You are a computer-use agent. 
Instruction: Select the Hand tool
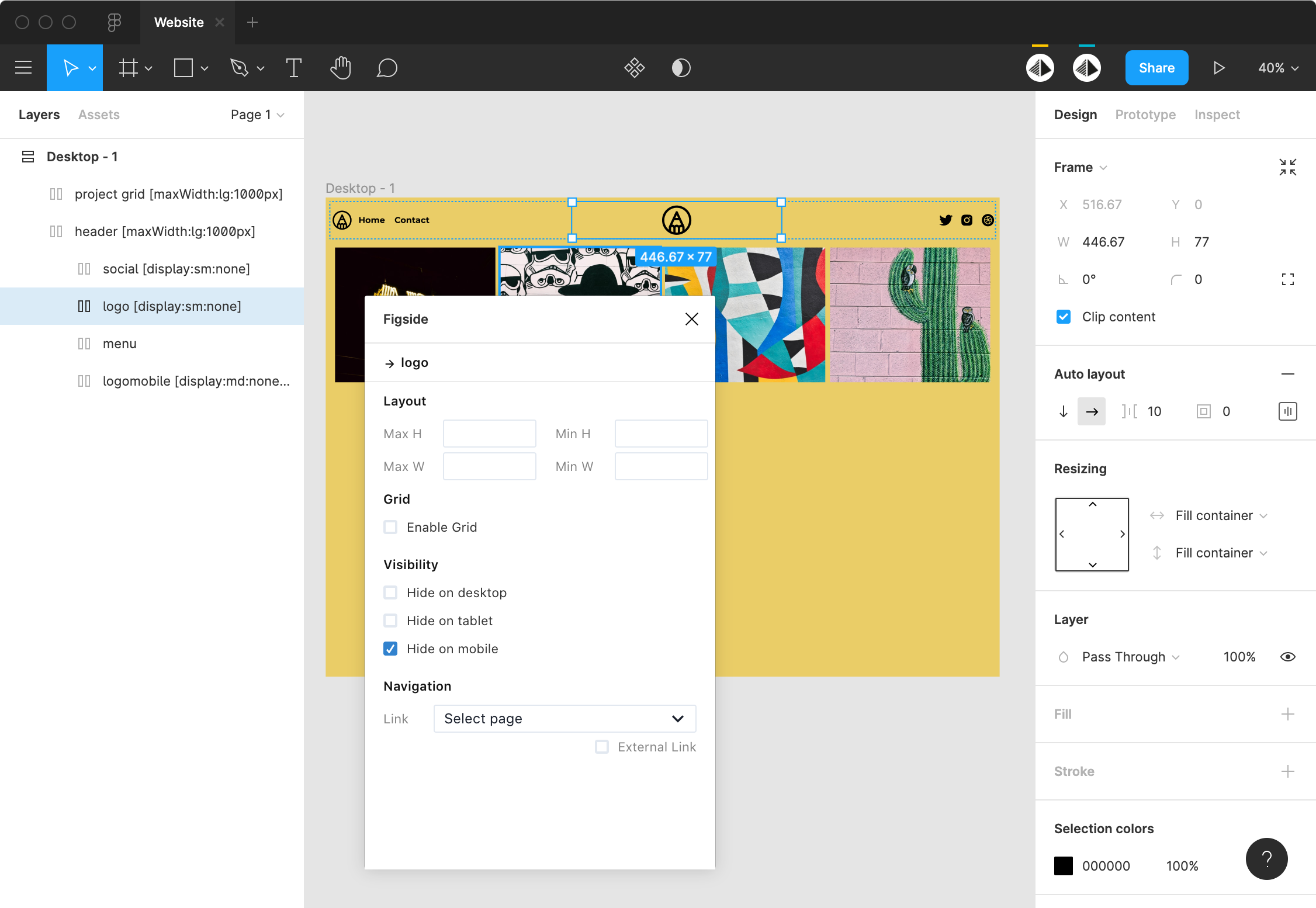(340, 68)
